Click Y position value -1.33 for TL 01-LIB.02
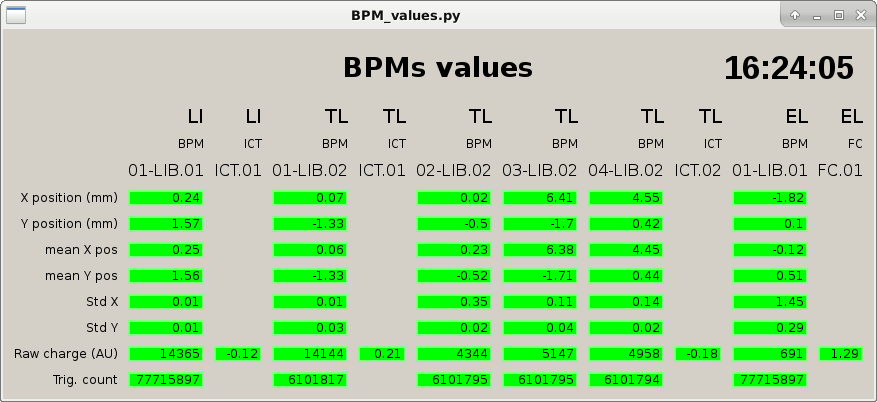The image size is (877, 402). pyautogui.click(x=311, y=224)
